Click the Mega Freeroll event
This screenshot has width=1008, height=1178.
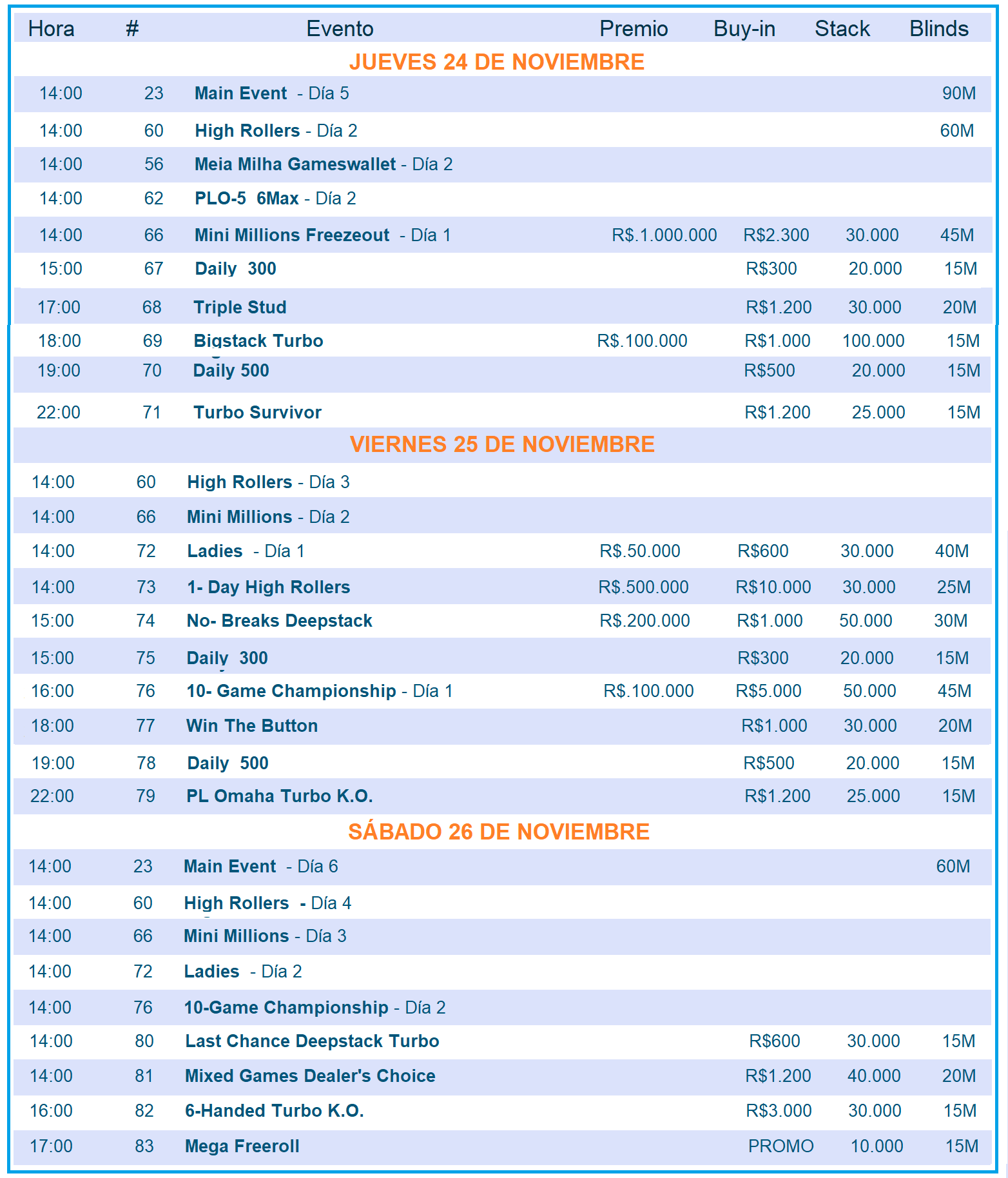click(242, 1146)
